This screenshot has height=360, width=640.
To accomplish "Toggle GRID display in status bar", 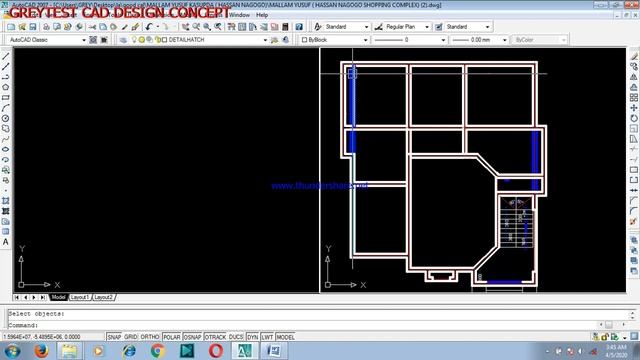I will 131,337.
